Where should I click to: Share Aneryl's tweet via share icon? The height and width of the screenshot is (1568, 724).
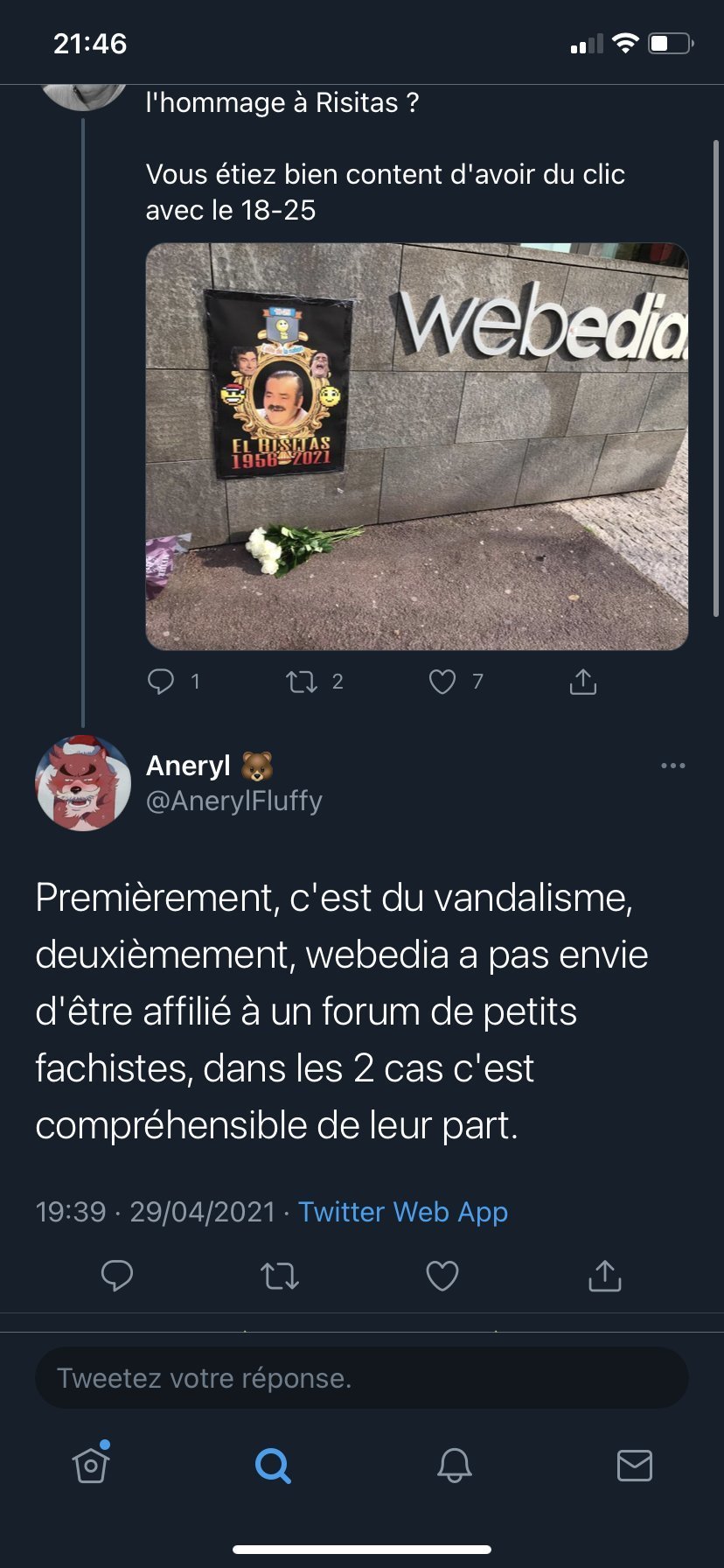[604, 1275]
